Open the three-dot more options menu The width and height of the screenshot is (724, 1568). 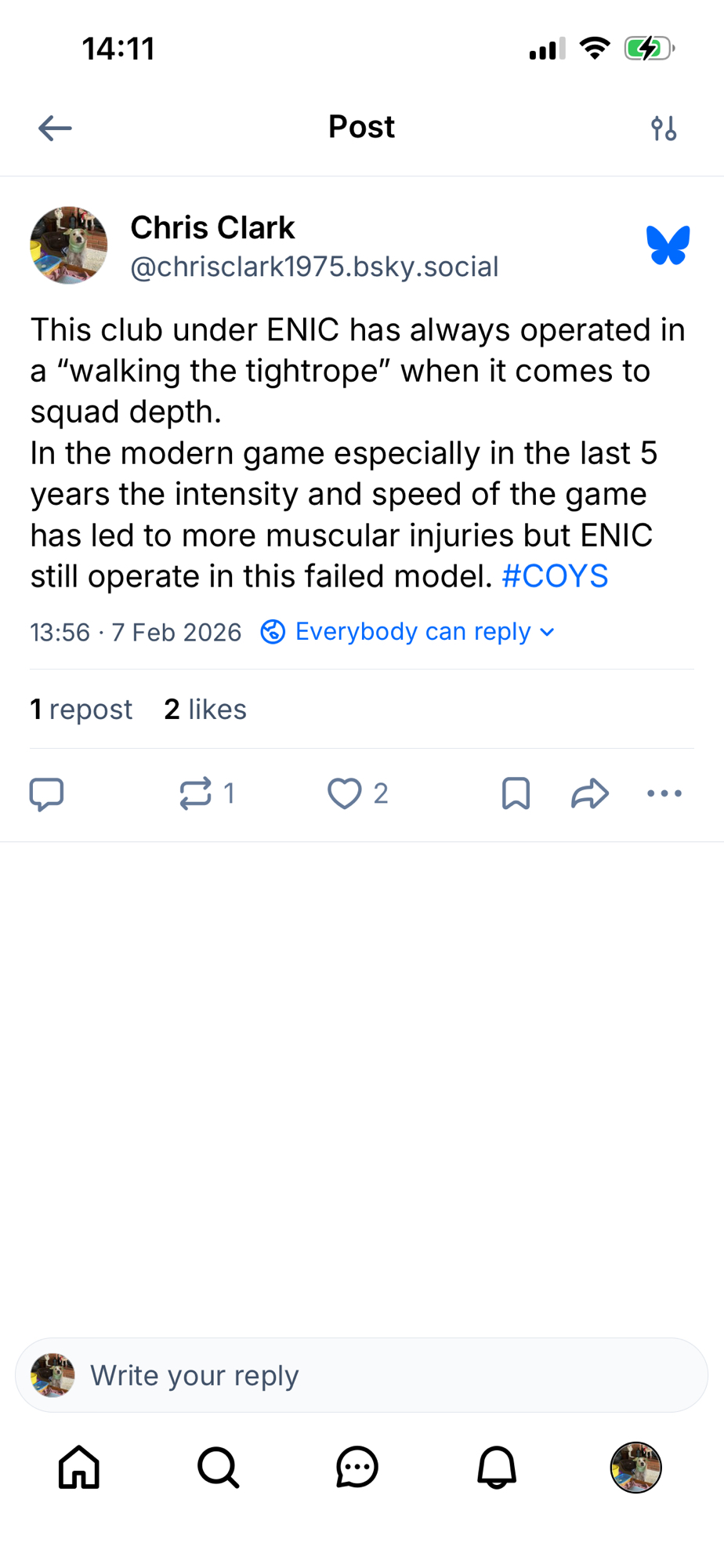click(x=664, y=793)
